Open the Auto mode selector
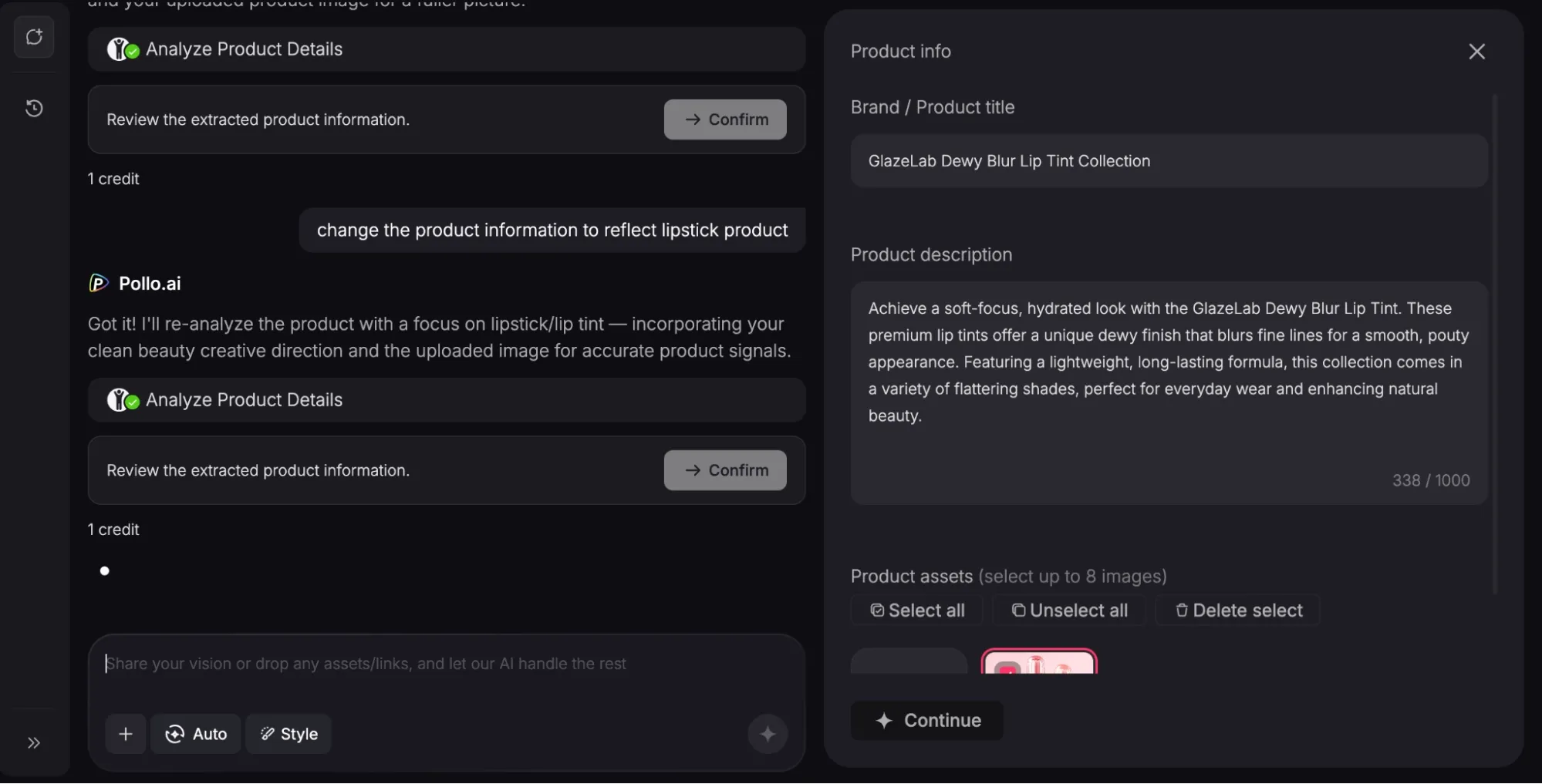Viewport: 1542px width, 784px height. pos(196,734)
